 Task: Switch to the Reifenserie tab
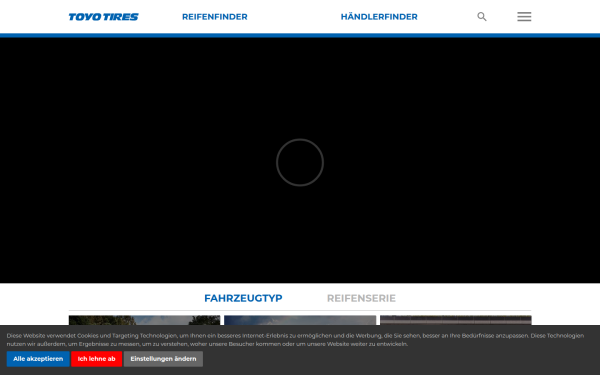click(x=361, y=298)
